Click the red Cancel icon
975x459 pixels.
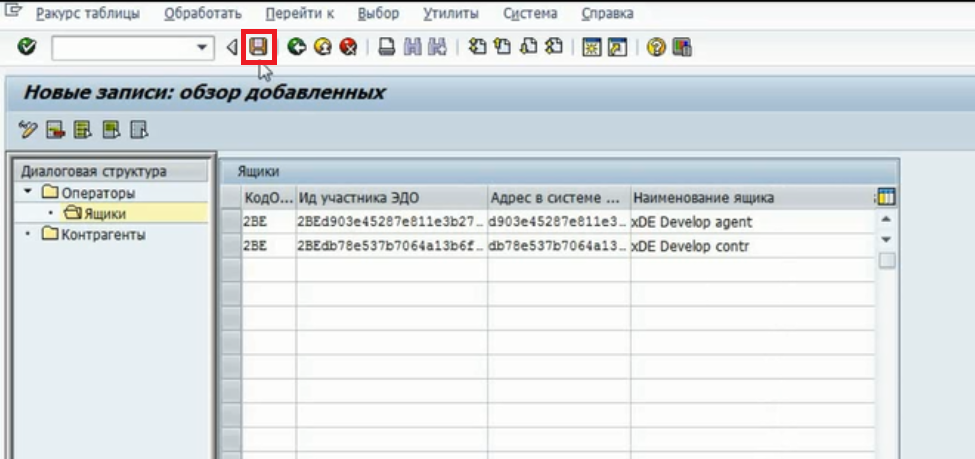coord(347,47)
